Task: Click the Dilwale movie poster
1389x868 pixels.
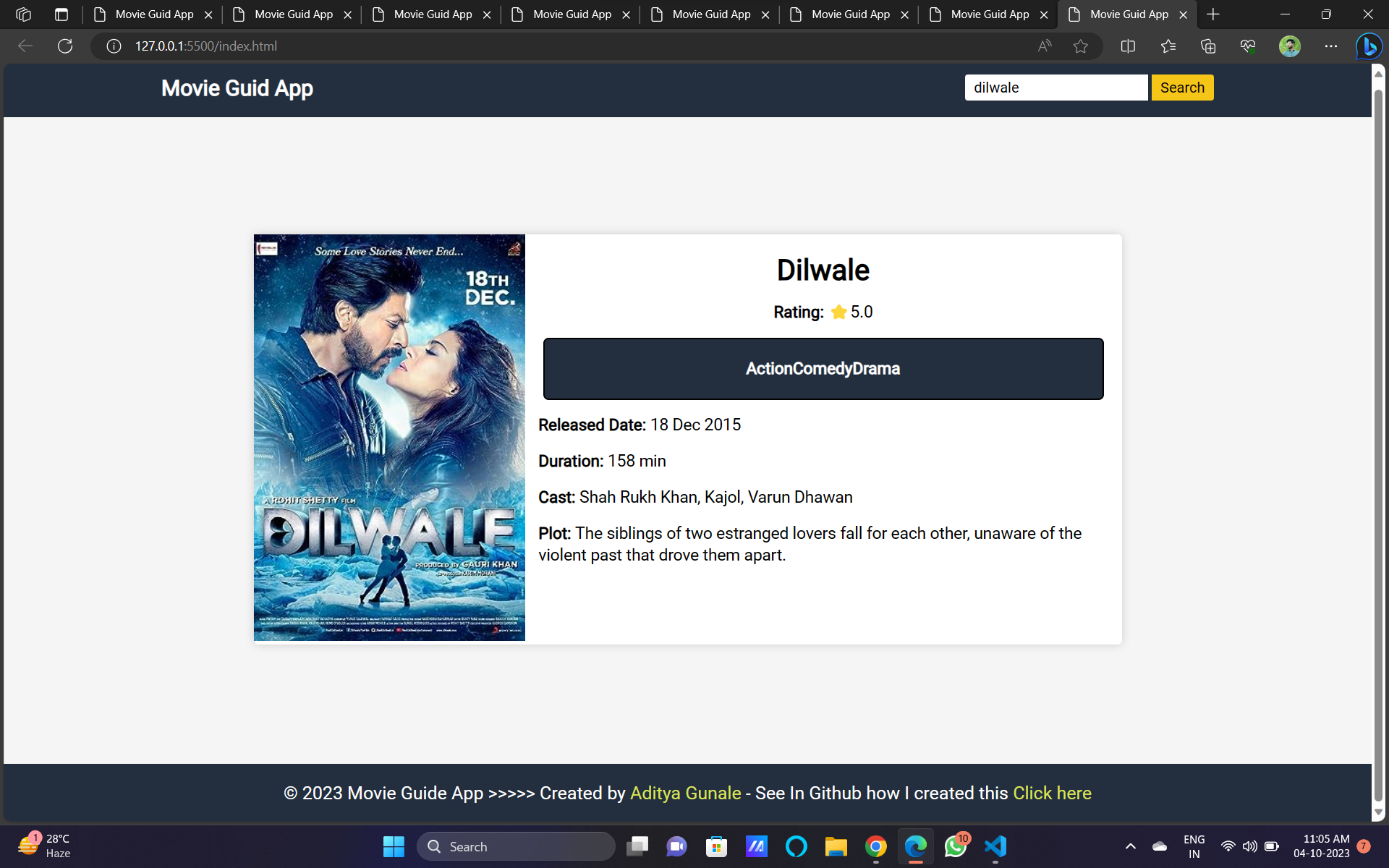Action: (389, 438)
